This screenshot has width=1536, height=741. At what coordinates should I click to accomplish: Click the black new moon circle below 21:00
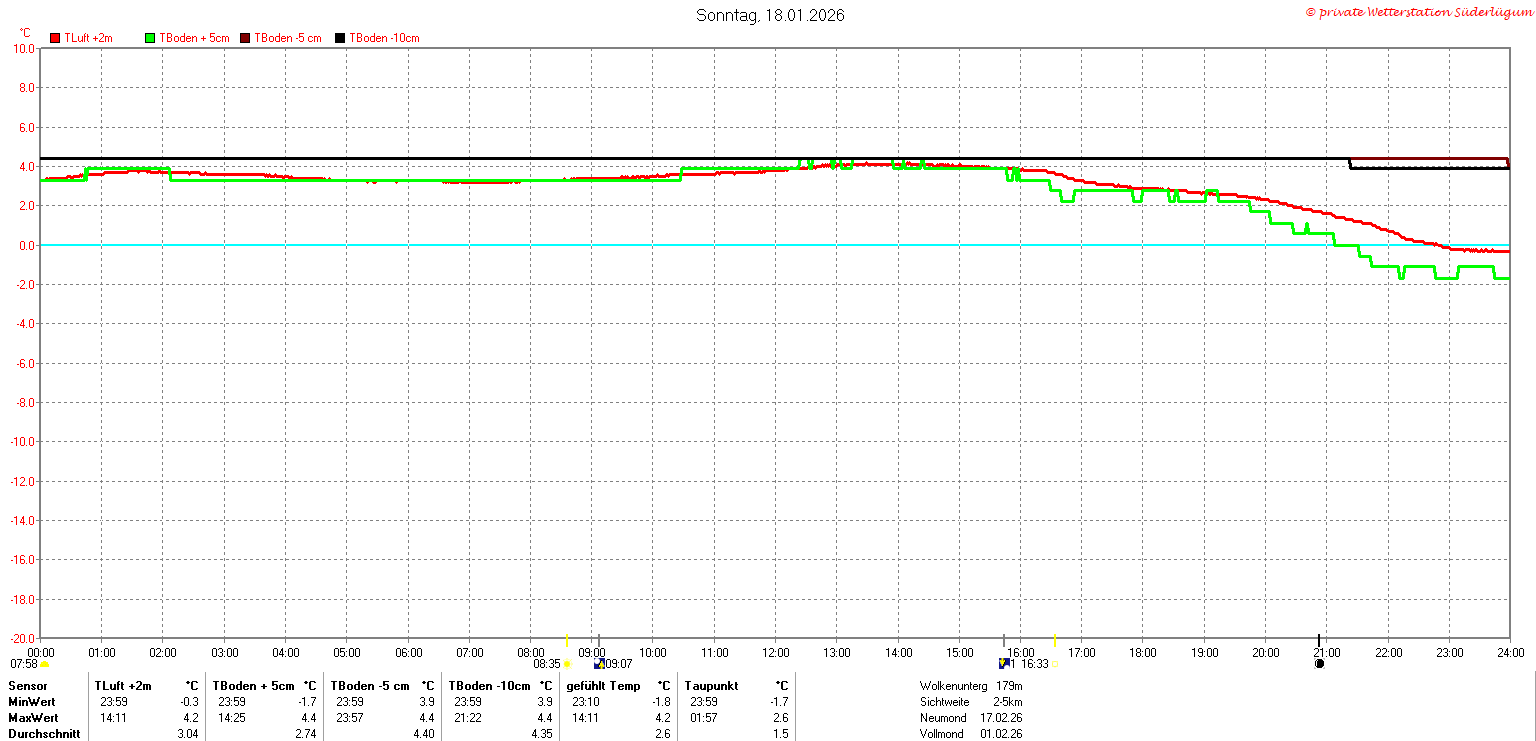point(1319,663)
